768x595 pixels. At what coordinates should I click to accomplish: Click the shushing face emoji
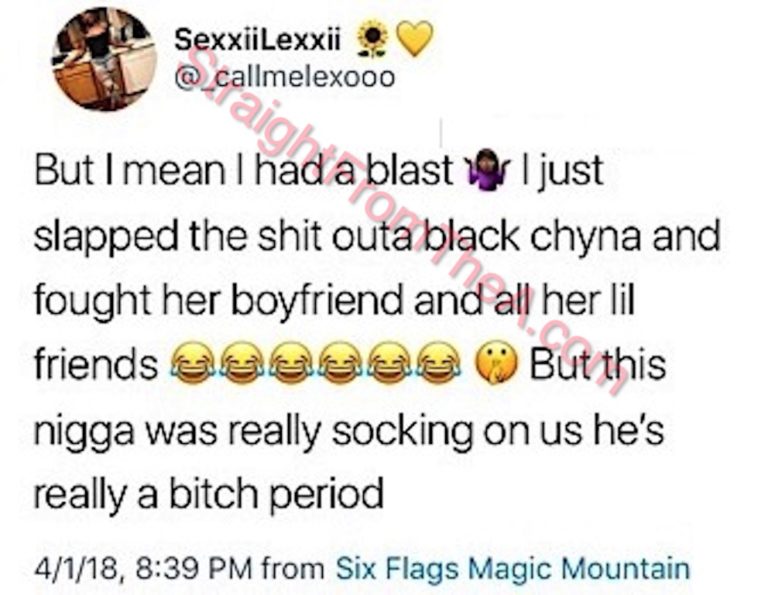point(496,364)
